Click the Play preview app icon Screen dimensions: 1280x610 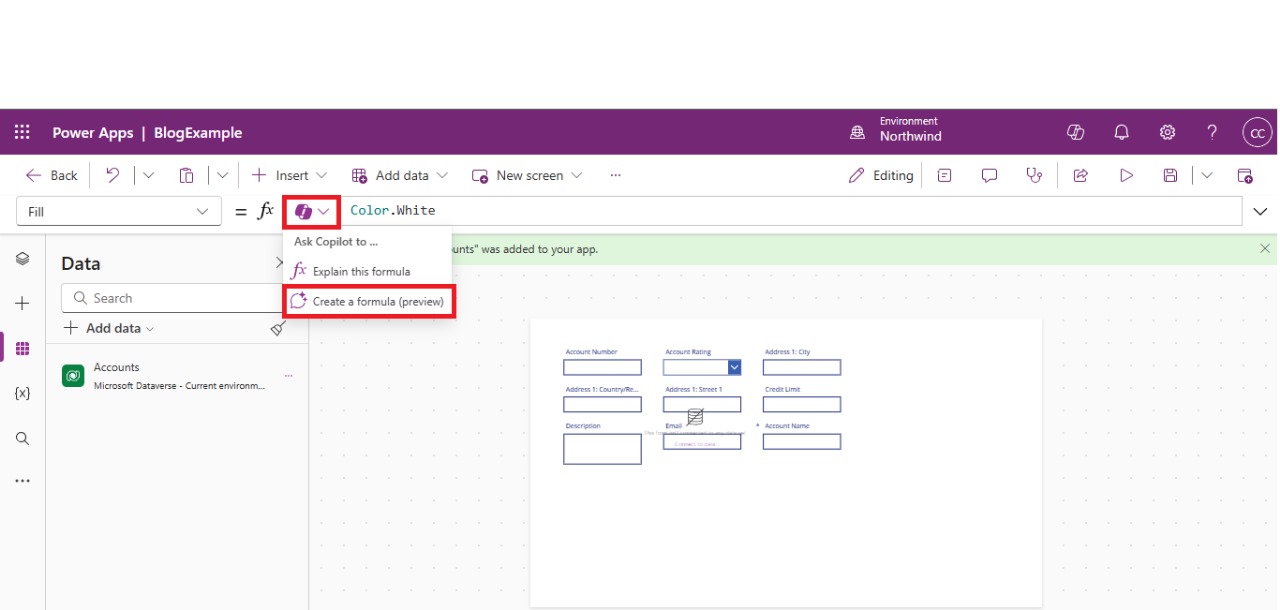coord(1126,175)
